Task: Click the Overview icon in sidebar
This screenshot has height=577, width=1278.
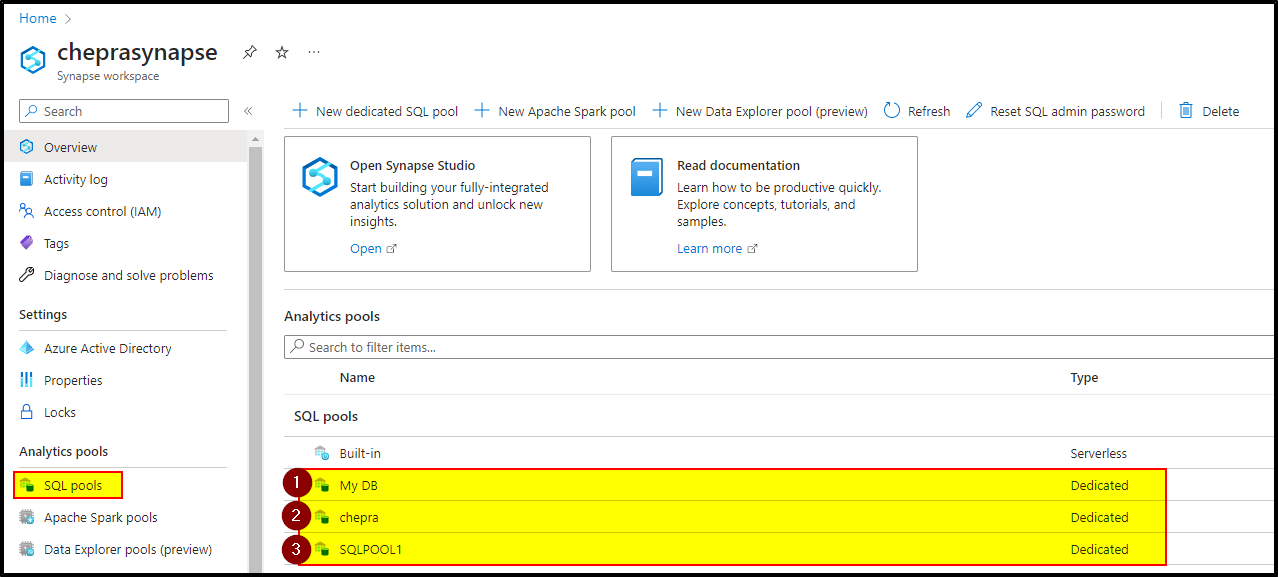Action: point(27,147)
